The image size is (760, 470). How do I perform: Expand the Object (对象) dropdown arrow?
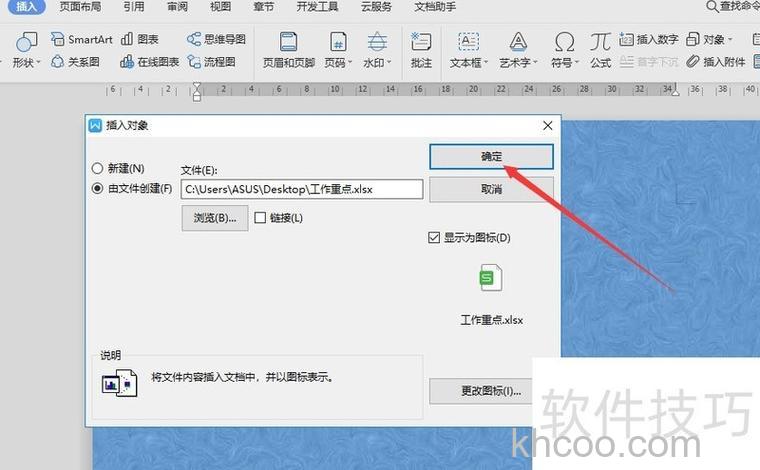click(x=730, y=39)
